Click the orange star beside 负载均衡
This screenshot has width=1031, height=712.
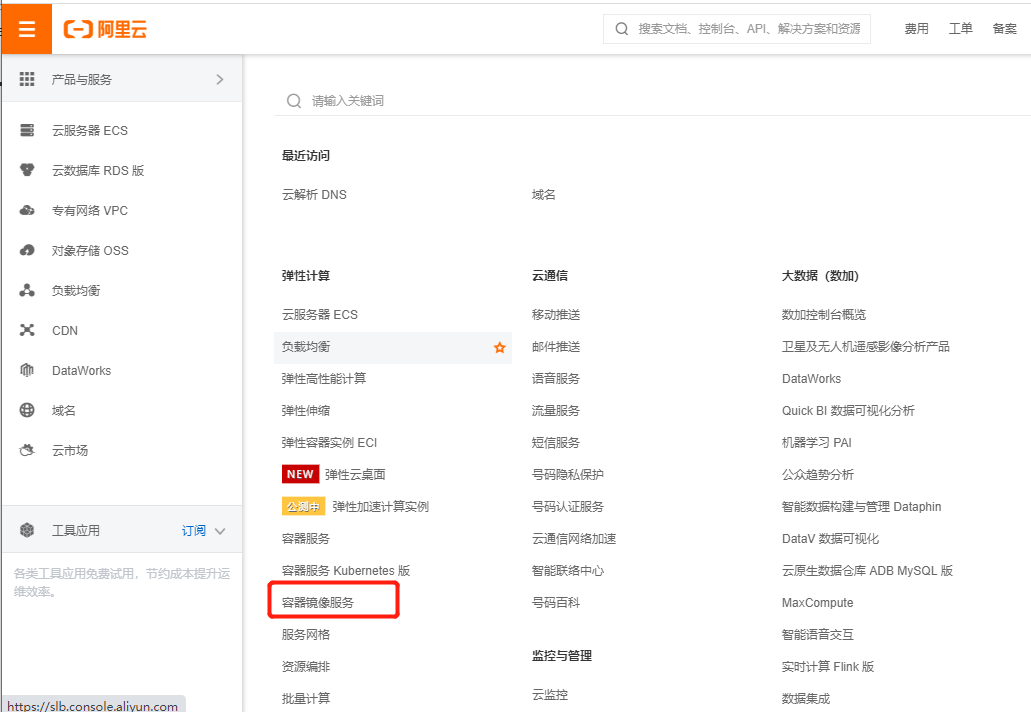click(x=500, y=347)
